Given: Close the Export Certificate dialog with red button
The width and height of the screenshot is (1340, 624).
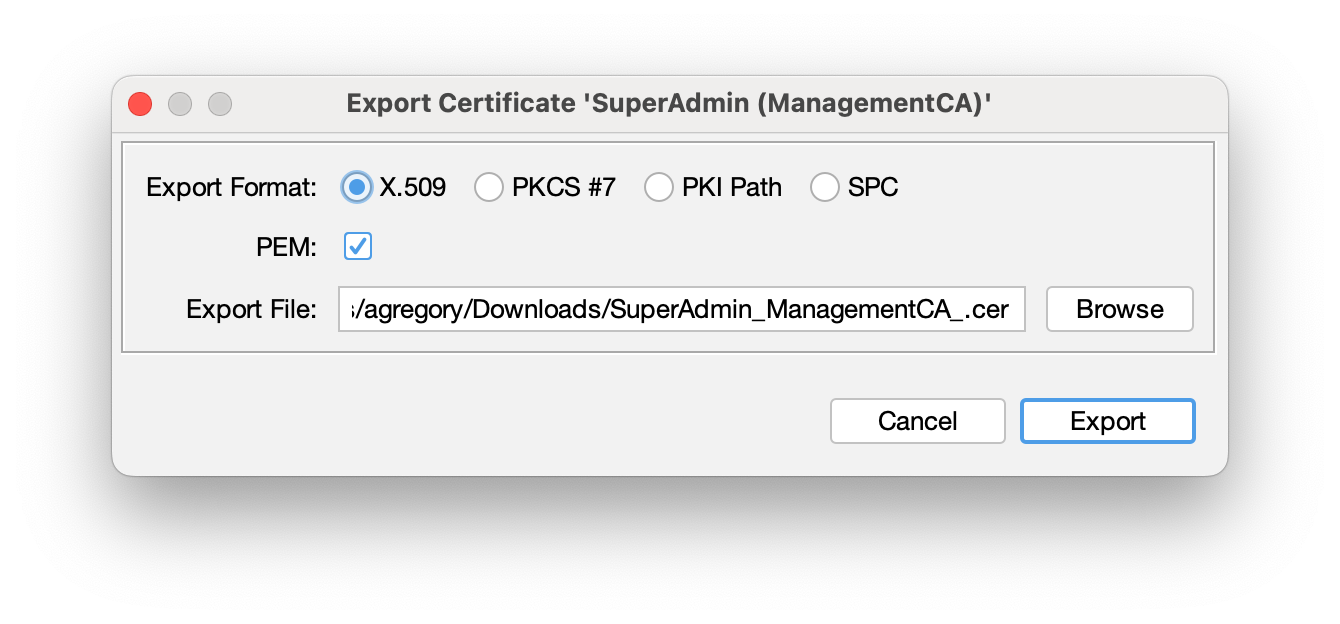Looking at the screenshot, I should click(x=140, y=104).
